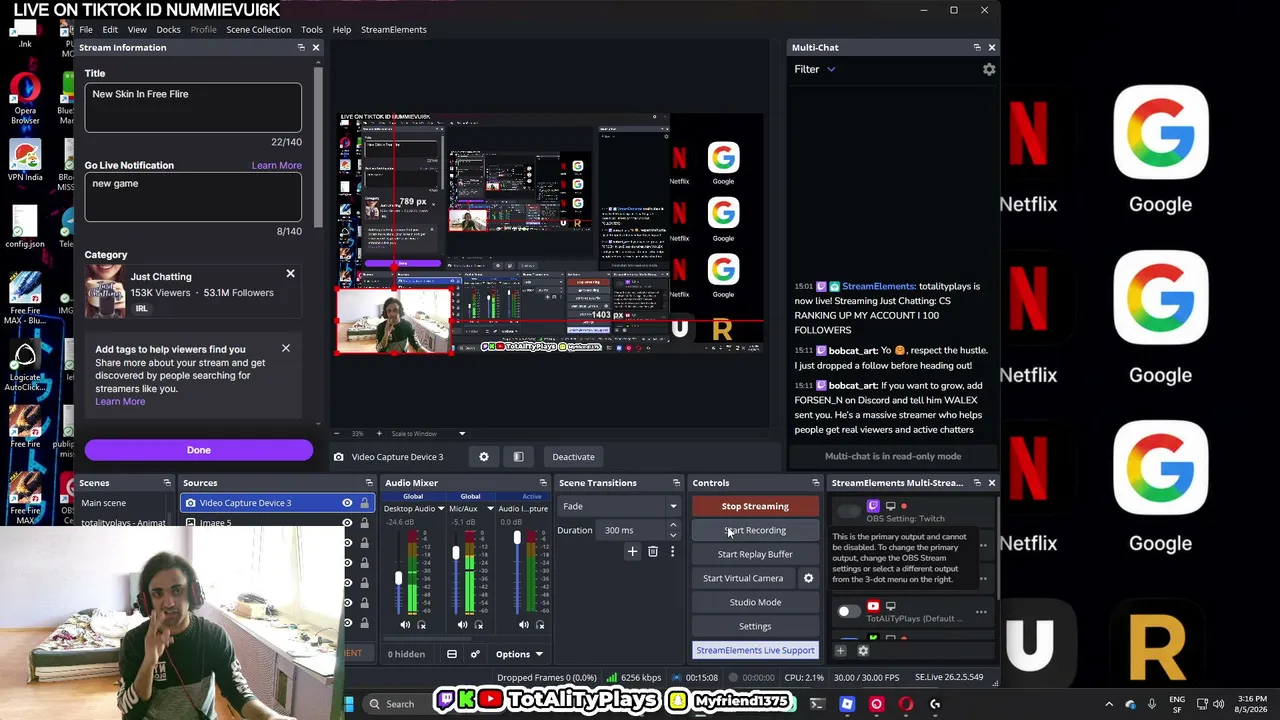Edit the stream Title text field
1280x720 pixels.
[193, 108]
